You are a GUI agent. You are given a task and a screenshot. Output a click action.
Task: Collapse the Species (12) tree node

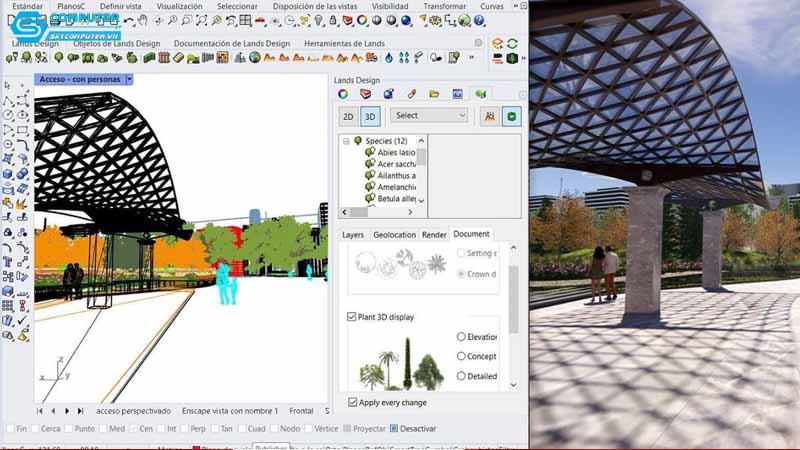[346, 141]
